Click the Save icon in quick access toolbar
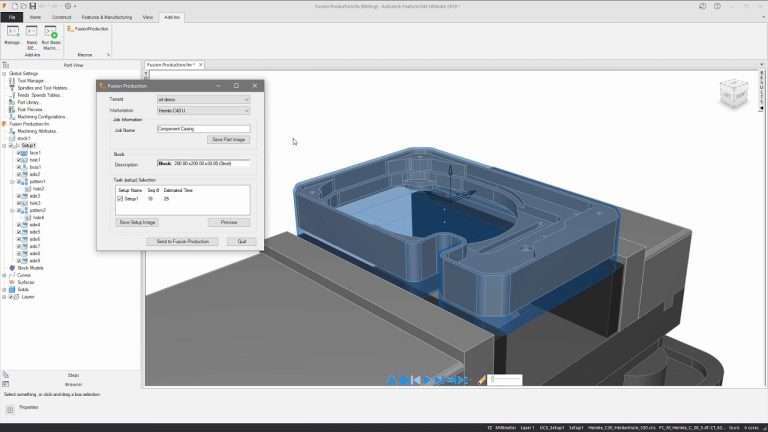This screenshot has height=432, width=768. [x=33, y=6]
